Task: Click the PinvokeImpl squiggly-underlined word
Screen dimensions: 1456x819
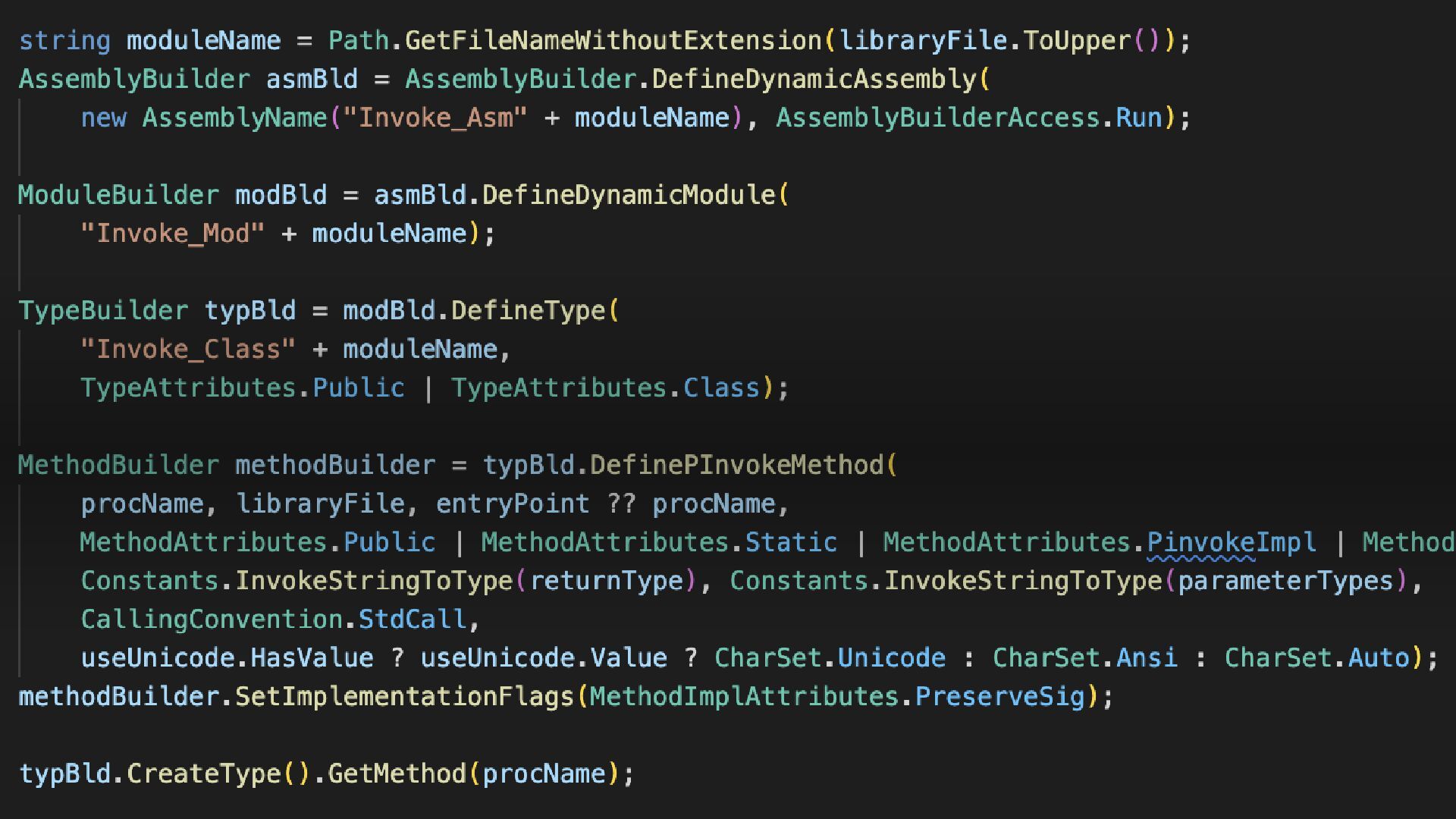Action: [x=1232, y=542]
